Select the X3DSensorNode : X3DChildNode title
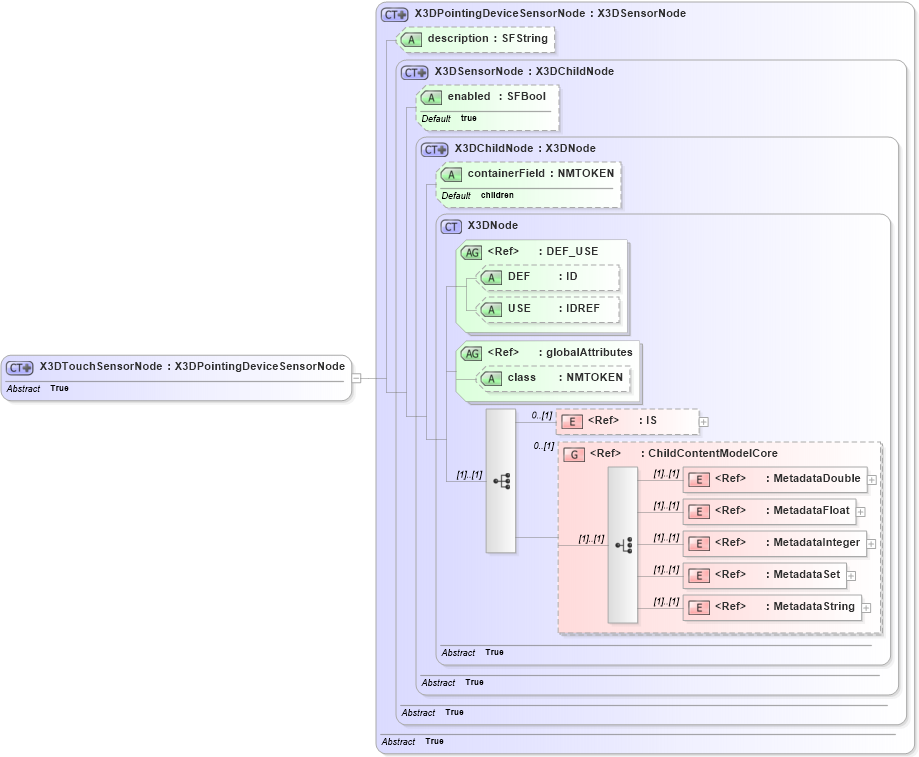919x757 pixels. (525, 71)
